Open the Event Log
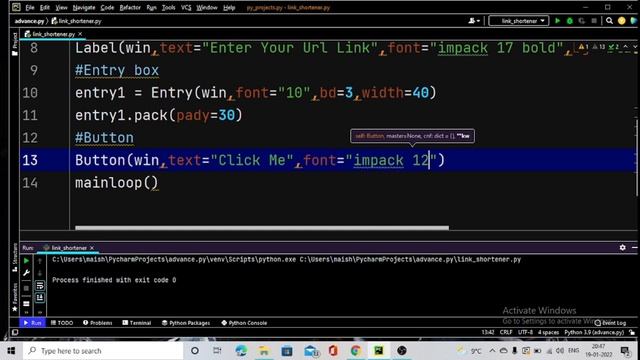640x360 pixels. (x=610, y=322)
